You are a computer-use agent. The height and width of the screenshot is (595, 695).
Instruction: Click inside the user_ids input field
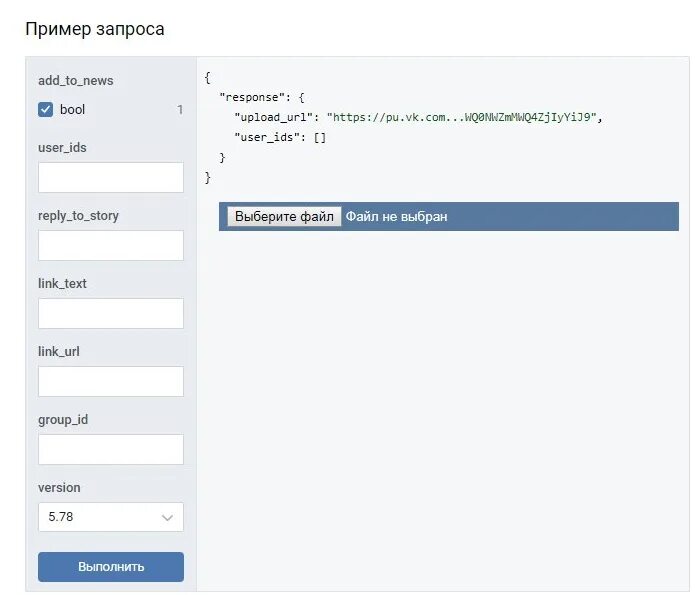(111, 178)
